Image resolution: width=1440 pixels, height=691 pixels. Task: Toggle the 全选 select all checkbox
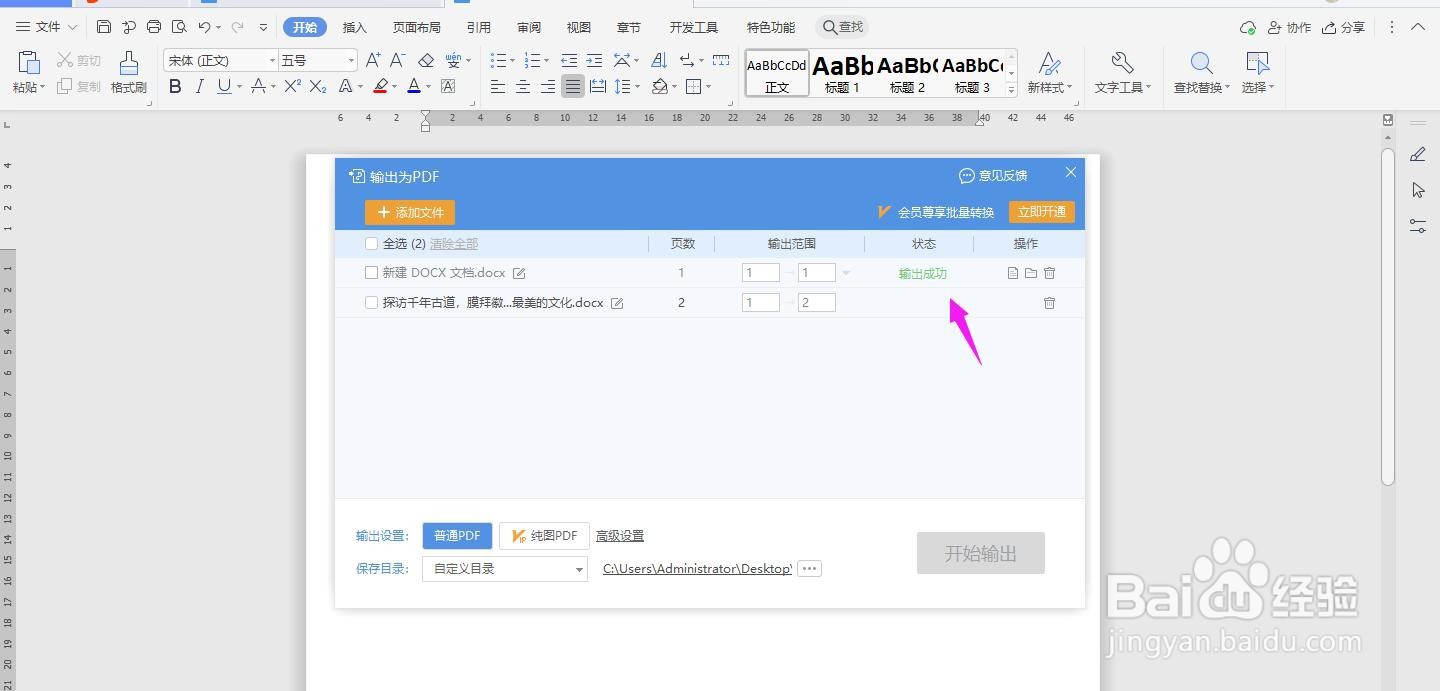(371, 243)
